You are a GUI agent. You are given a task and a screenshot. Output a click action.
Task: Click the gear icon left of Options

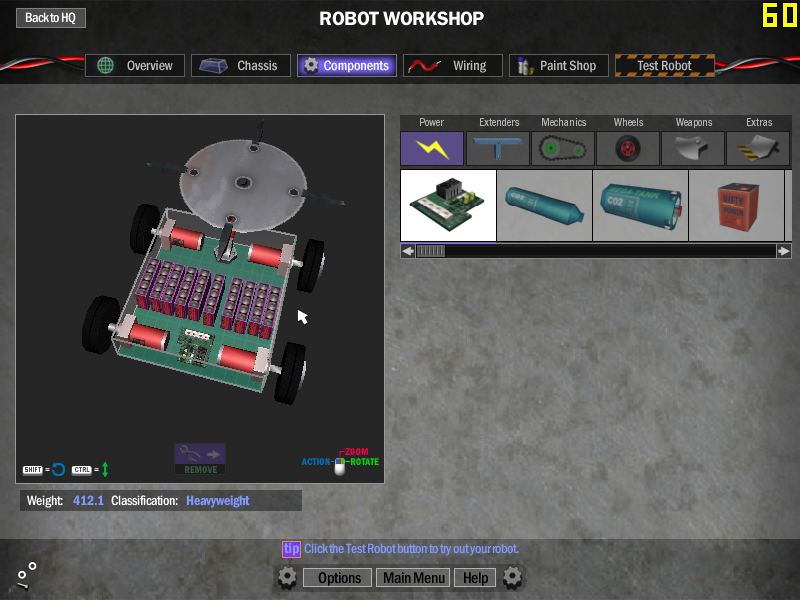287,577
